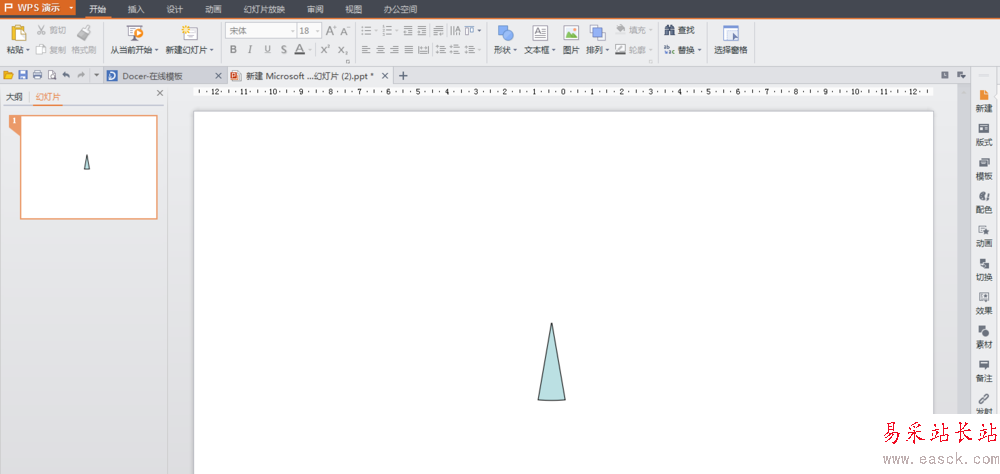Increase indent level
1000x474 pixels.
422,30
